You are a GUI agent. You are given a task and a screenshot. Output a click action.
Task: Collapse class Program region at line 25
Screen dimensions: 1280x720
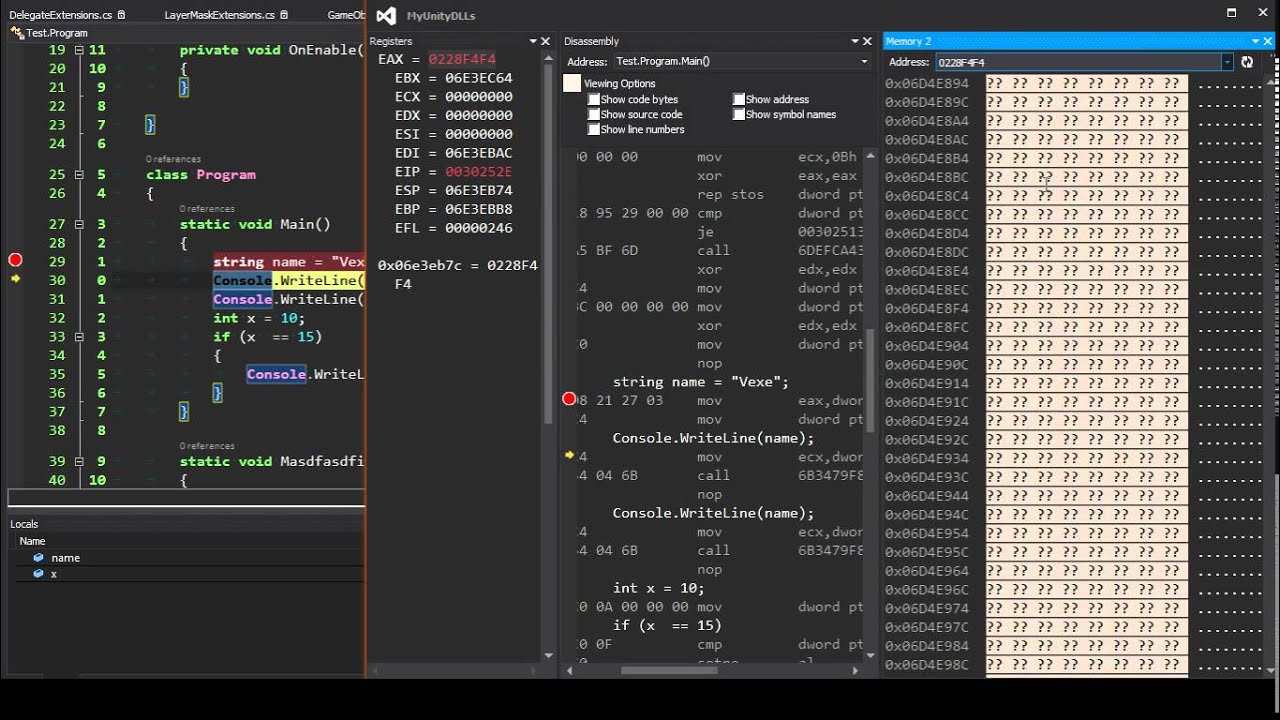click(78, 174)
